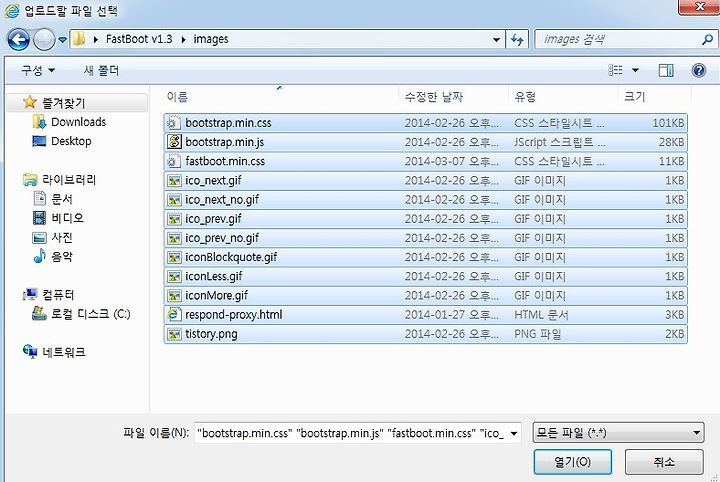Open 라이브러리 in the navigation pane
This screenshot has height=482, width=720.
(69, 179)
